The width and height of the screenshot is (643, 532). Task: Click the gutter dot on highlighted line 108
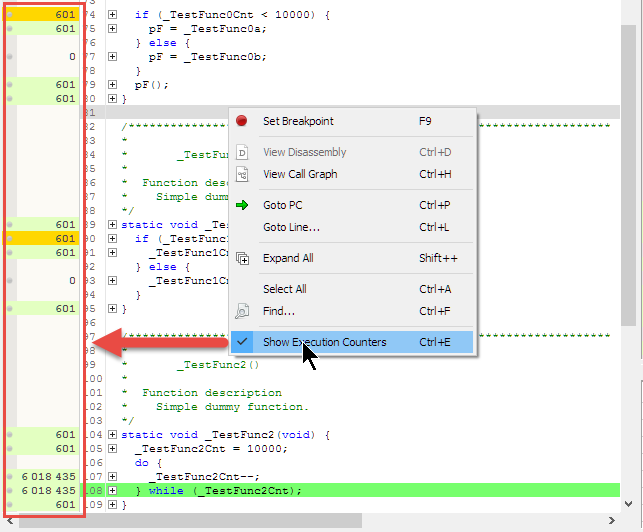[x=9, y=491]
